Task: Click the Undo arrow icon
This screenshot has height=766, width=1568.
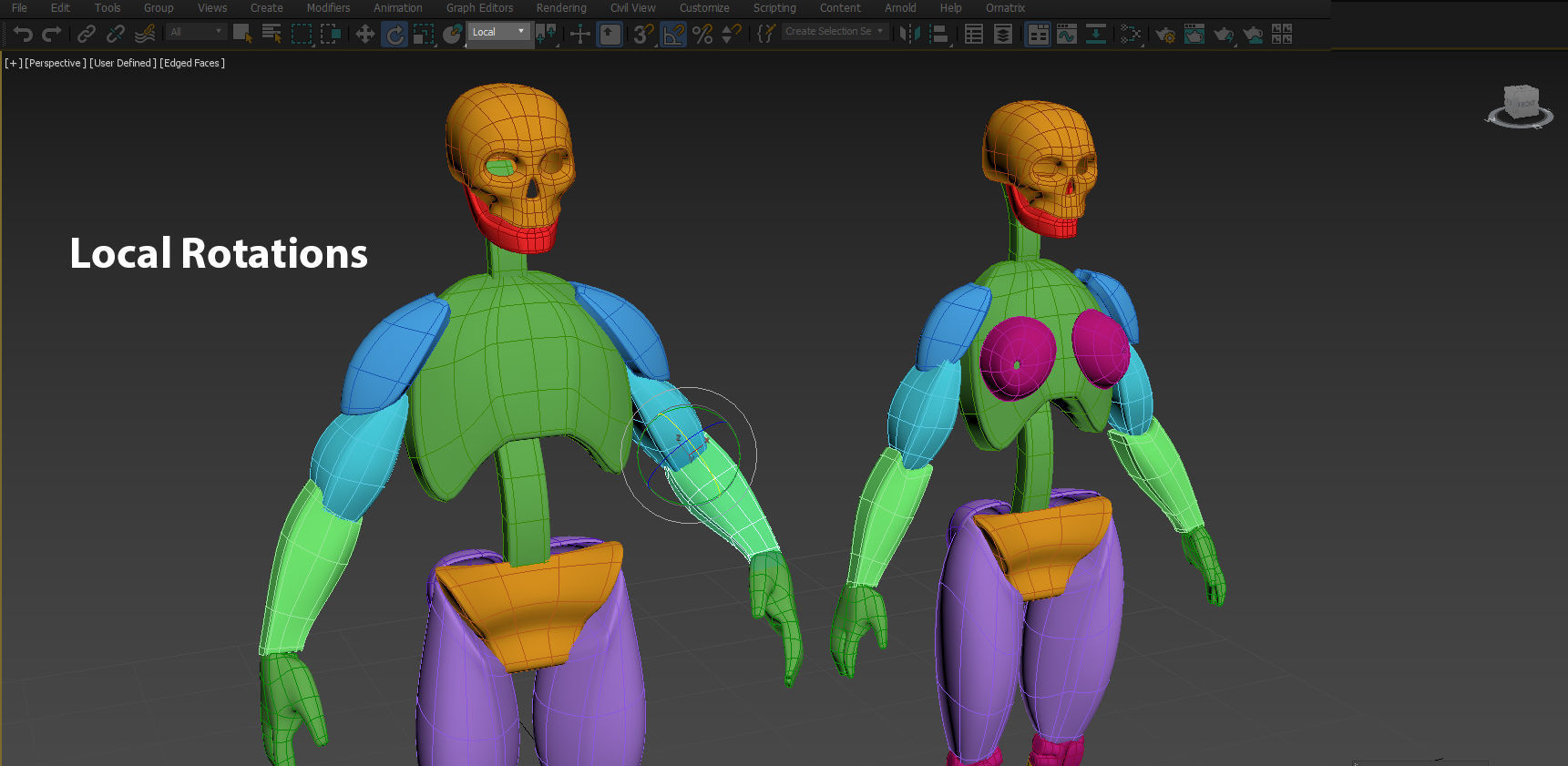Action: click(23, 34)
